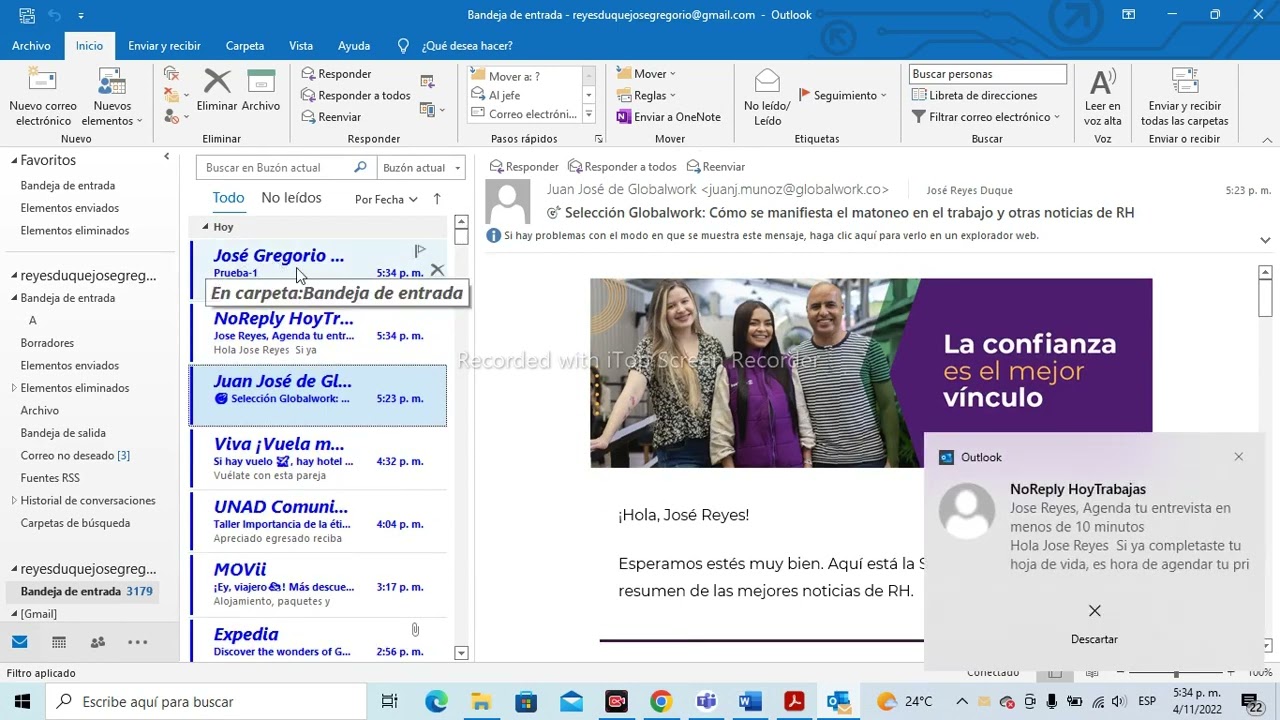Collapse the Hoy group header
Viewport: 1280px width, 720px height.
[x=205, y=227]
